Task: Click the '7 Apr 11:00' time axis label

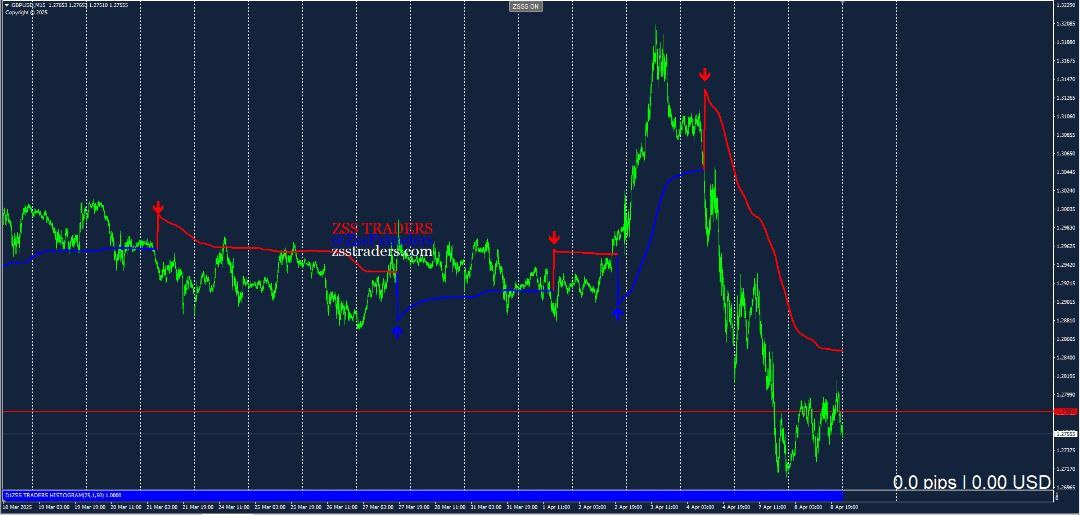Action: [773, 506]
